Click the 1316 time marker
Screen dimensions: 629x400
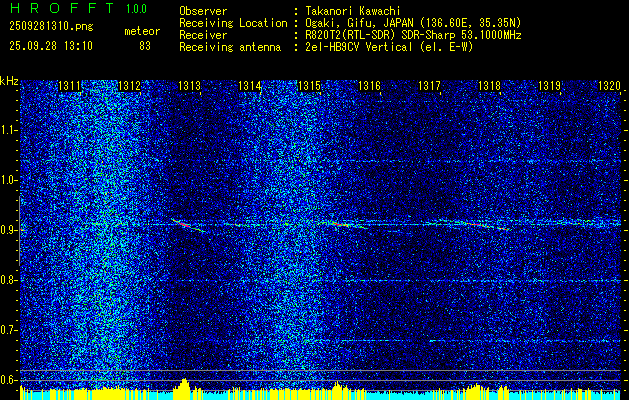pos(369,86)
